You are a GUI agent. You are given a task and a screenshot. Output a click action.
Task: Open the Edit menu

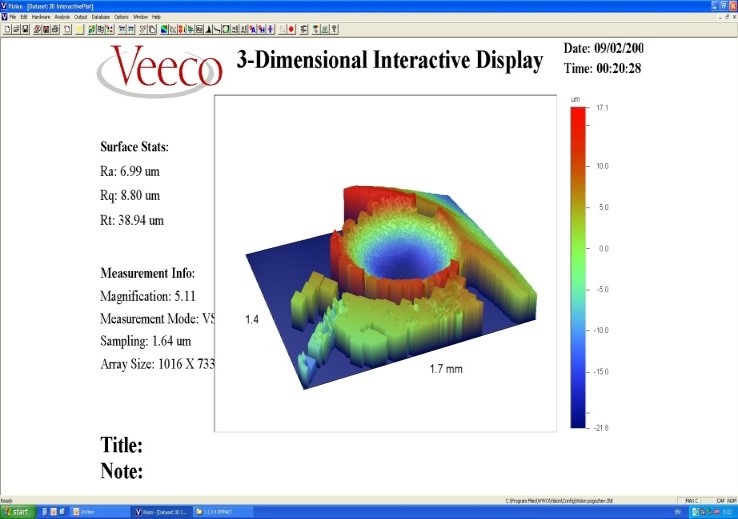(24, 17)
